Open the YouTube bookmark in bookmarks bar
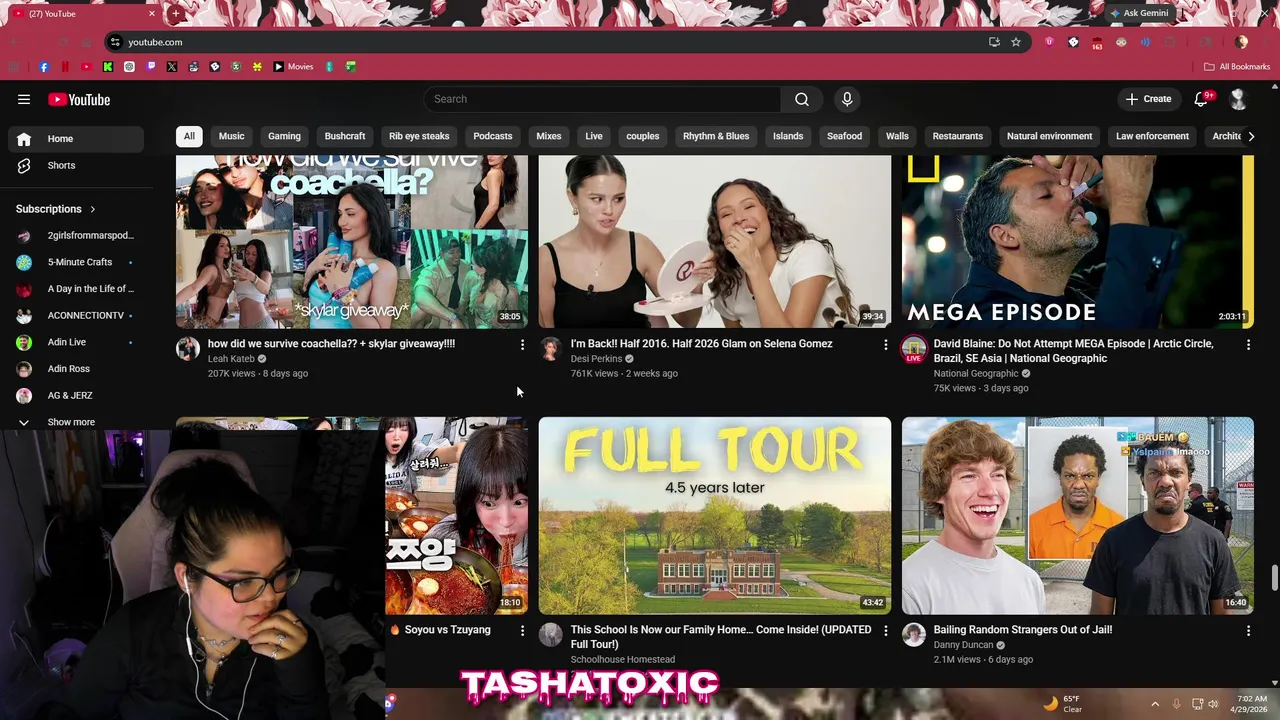Image resolution: width=1280 pixels, height=720 pixels. tap(86, 67)
